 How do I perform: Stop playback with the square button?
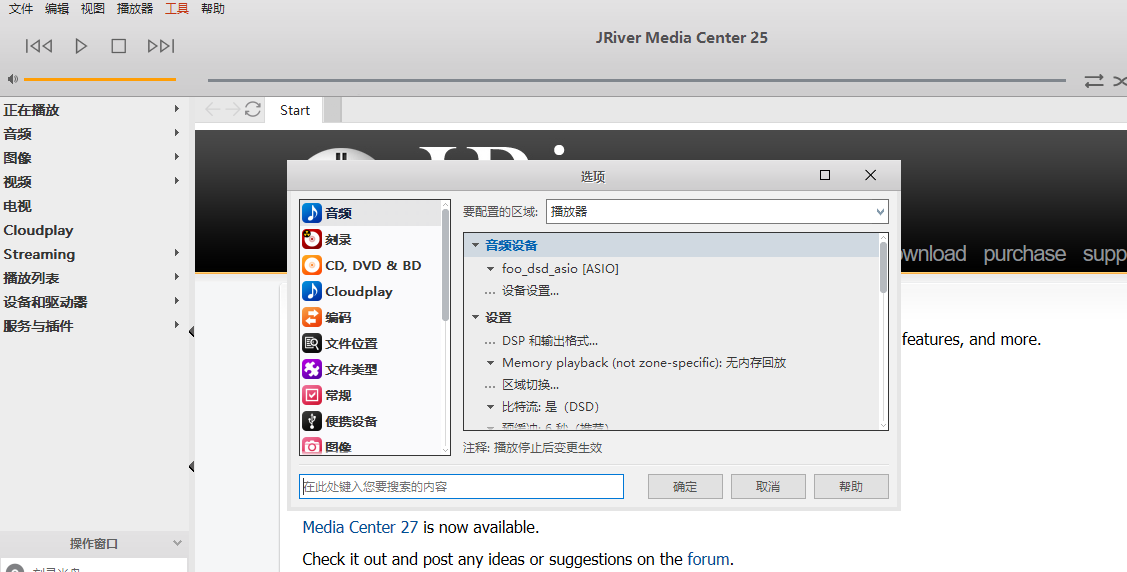[x=119, y=46]
